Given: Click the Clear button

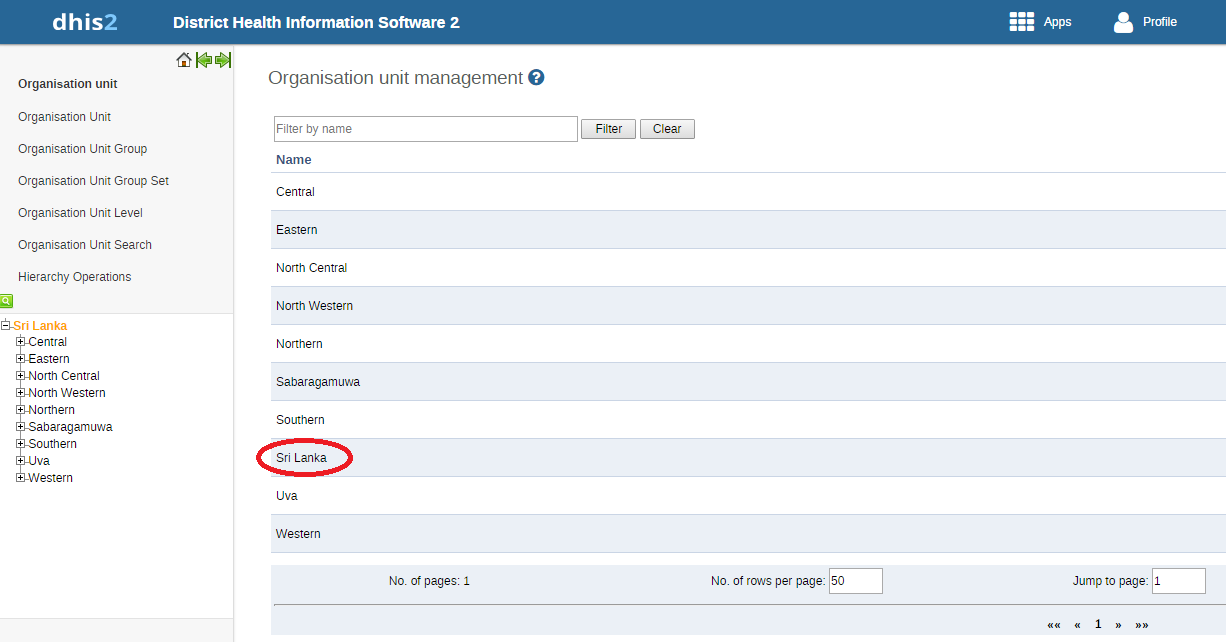Looking at the screenshot, I should click(x=667, y=129).
